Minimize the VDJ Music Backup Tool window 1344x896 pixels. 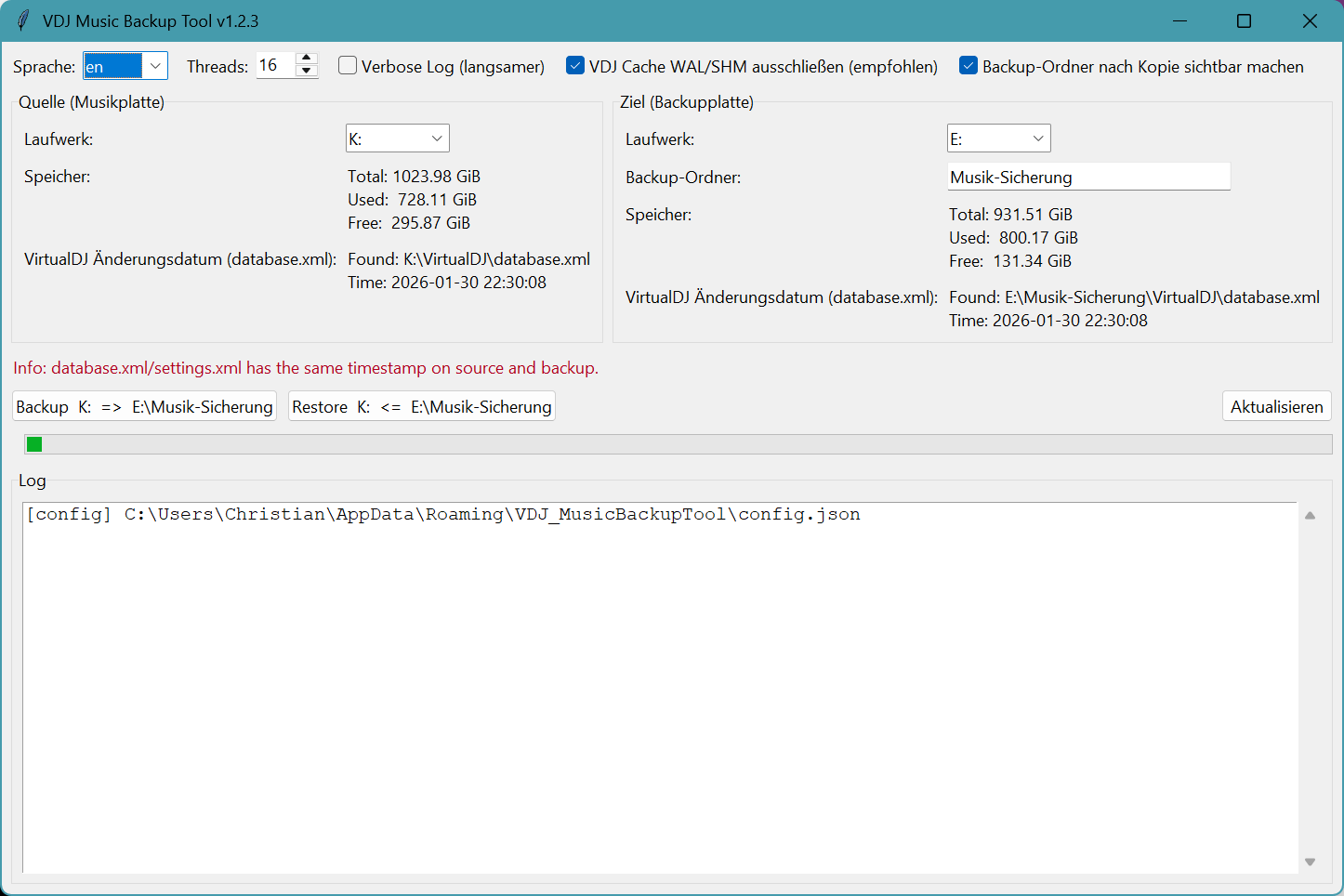tap(1179, 20)
